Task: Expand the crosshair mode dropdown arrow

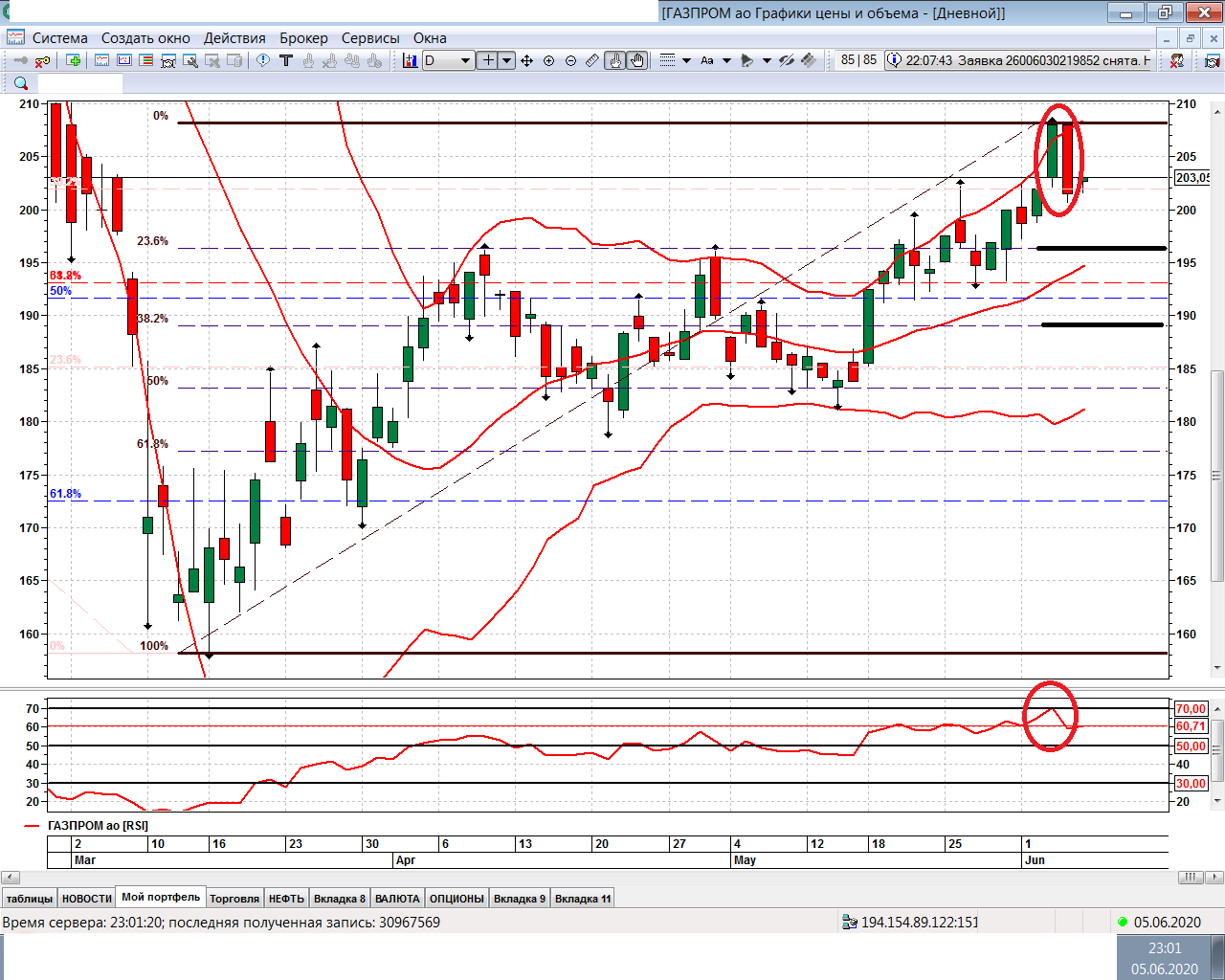Action: (x=506, y=60)
